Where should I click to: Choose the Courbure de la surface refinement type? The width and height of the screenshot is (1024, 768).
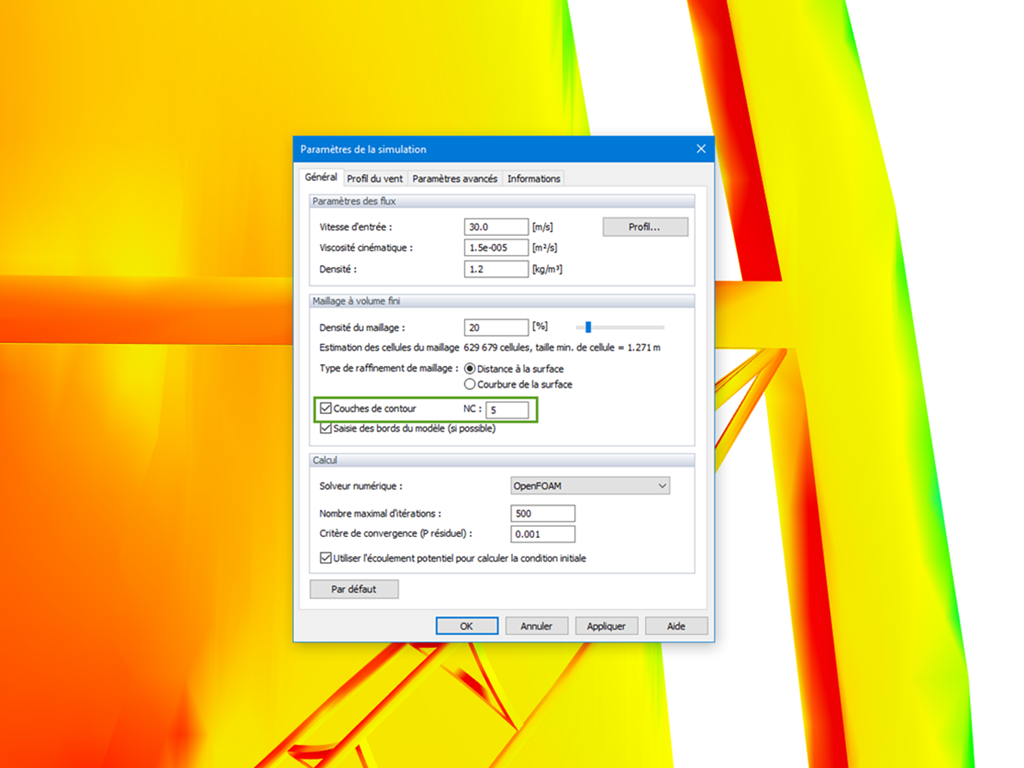pyautogui.click(x=470, y=384)
